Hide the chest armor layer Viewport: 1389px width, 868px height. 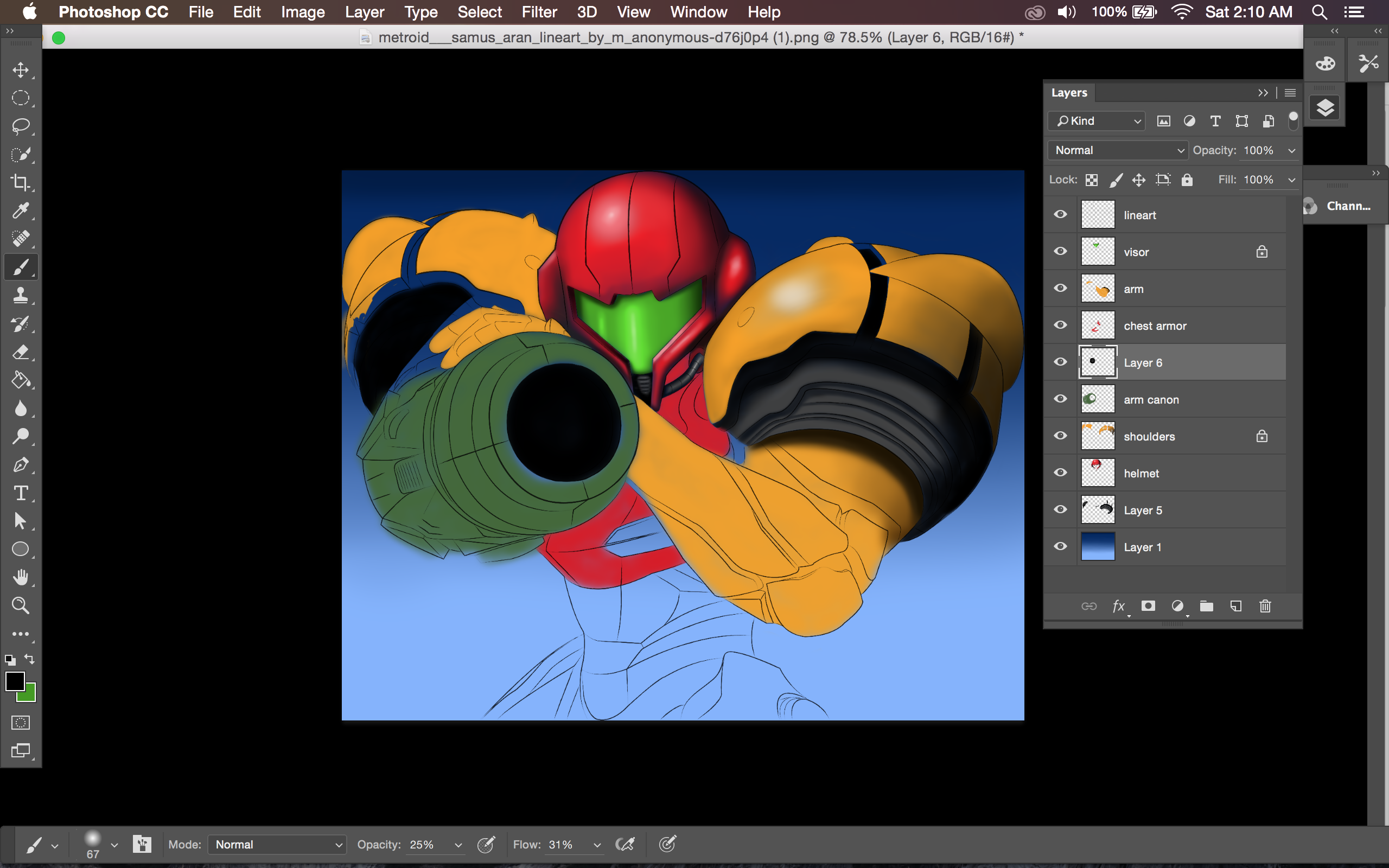point(1060,325)
